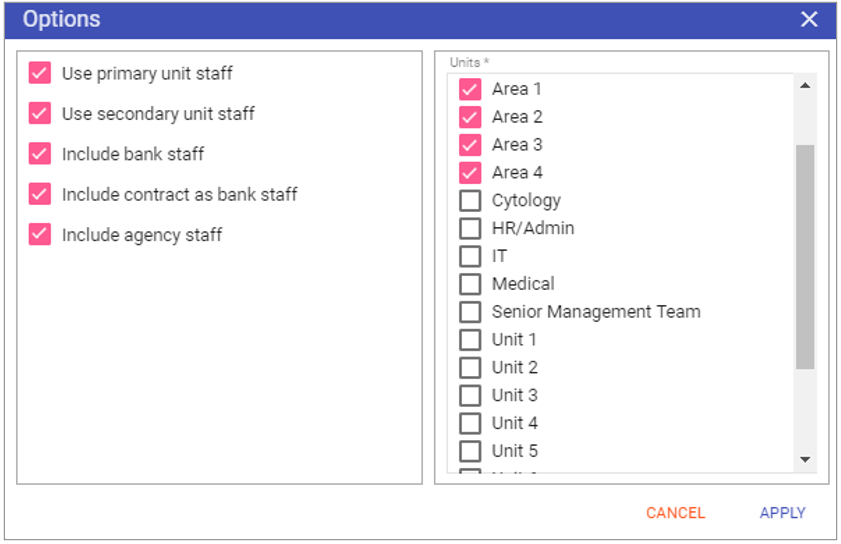841x544 pixels.
Task: Select Senior Management Team unit
Action: pos(470,312)
